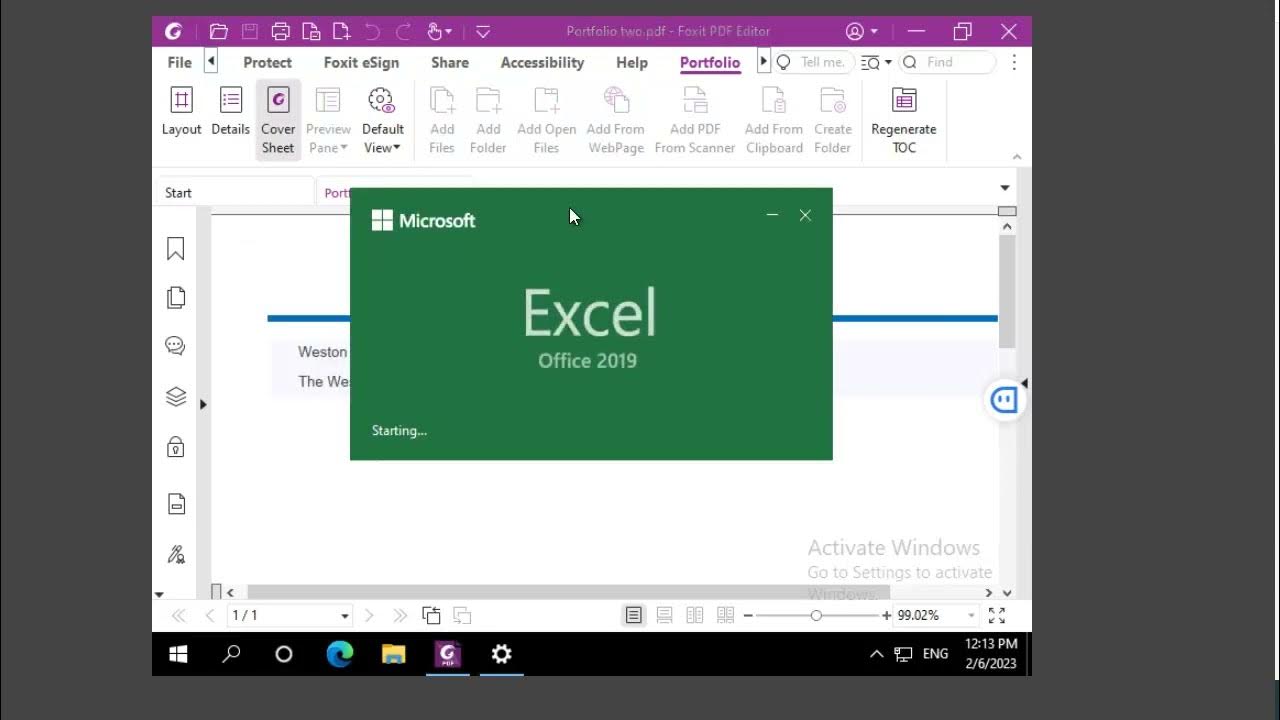Click the fullscreen icon in status bar
The height and width of the screenshot is (720, 1280).
(997, 615)
